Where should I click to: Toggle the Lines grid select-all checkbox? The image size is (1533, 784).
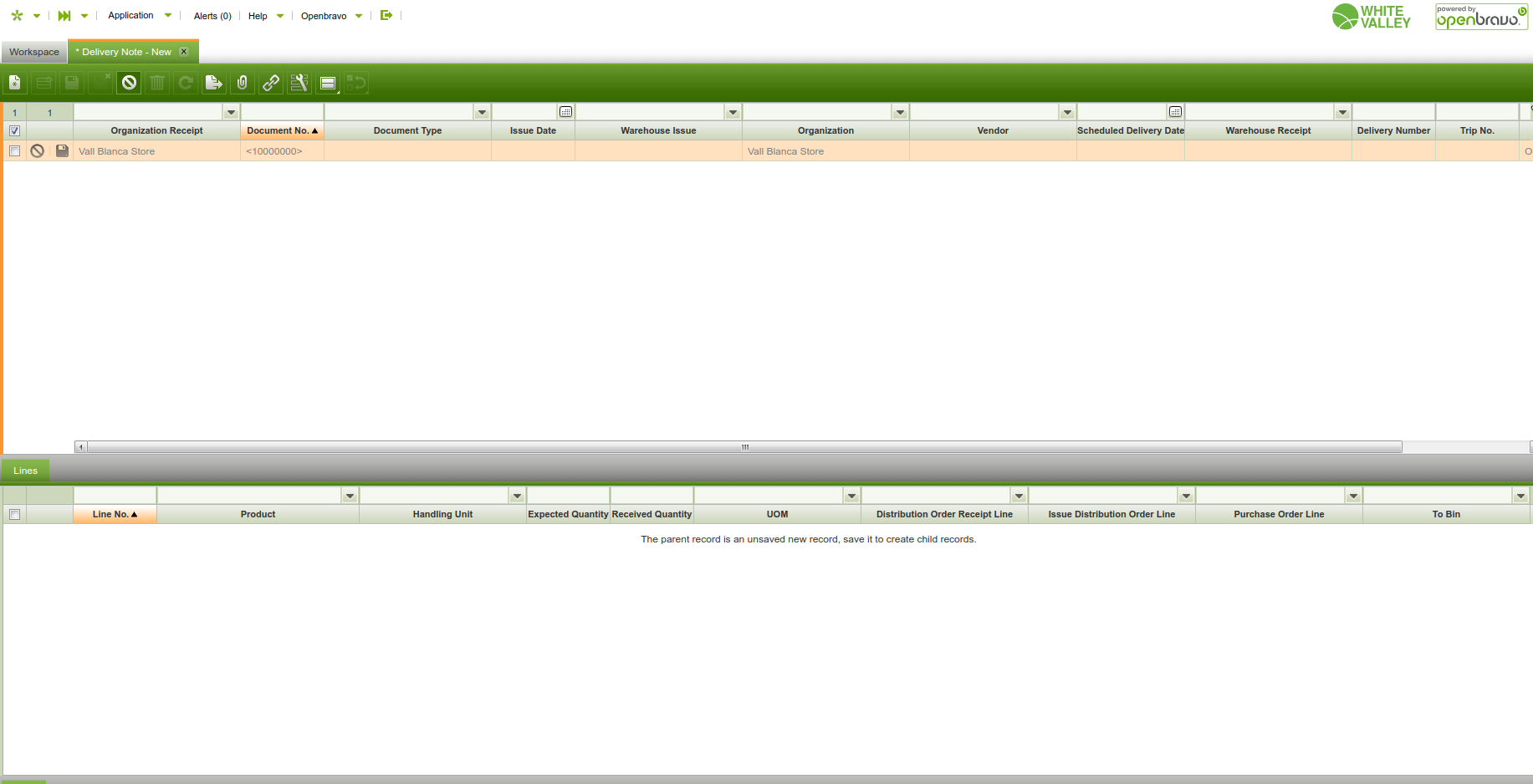(14, 514)
